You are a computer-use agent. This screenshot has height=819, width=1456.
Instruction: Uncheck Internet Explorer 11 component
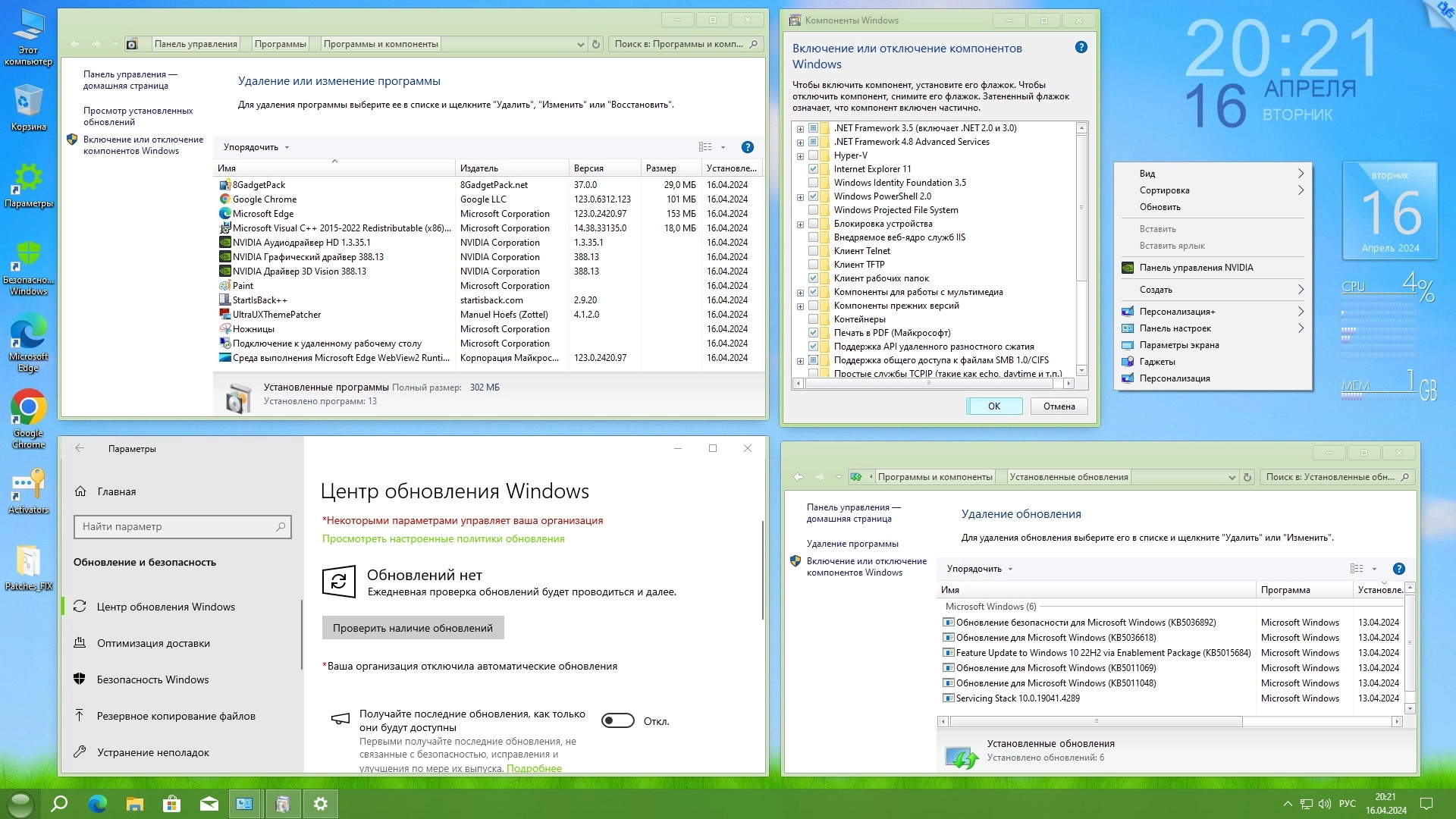tap(813, 169)
